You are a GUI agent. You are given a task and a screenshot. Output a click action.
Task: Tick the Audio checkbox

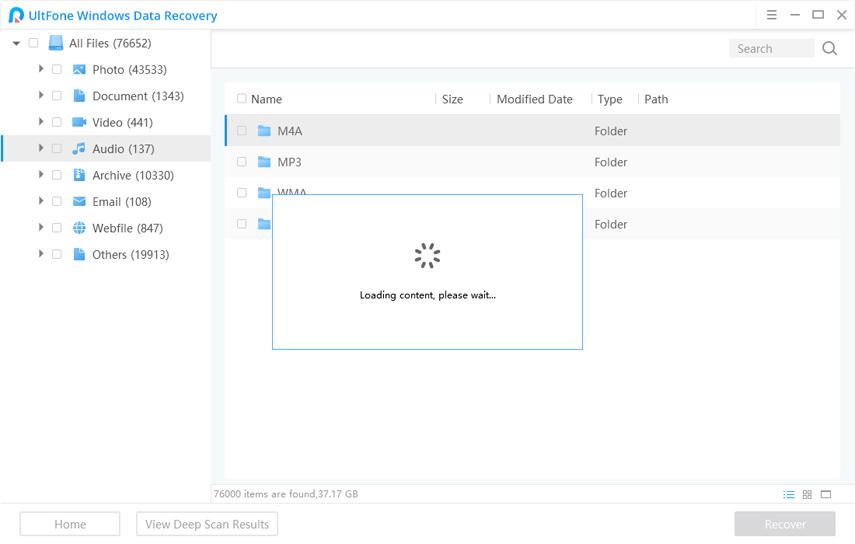[x=57, y=148]
